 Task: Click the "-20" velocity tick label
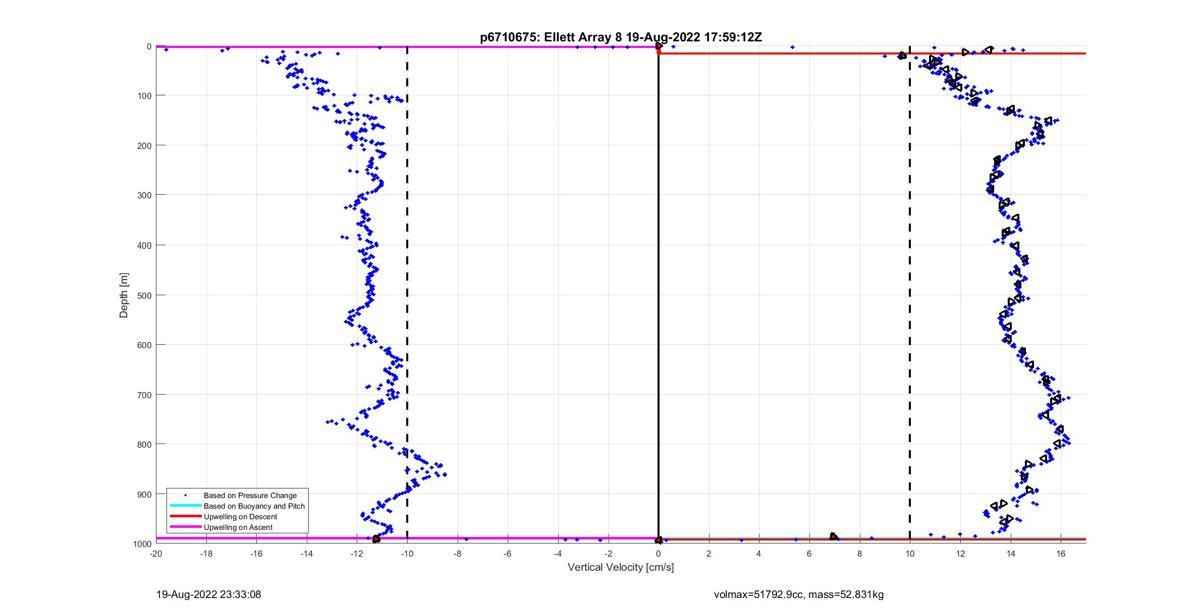click(156, 553)
